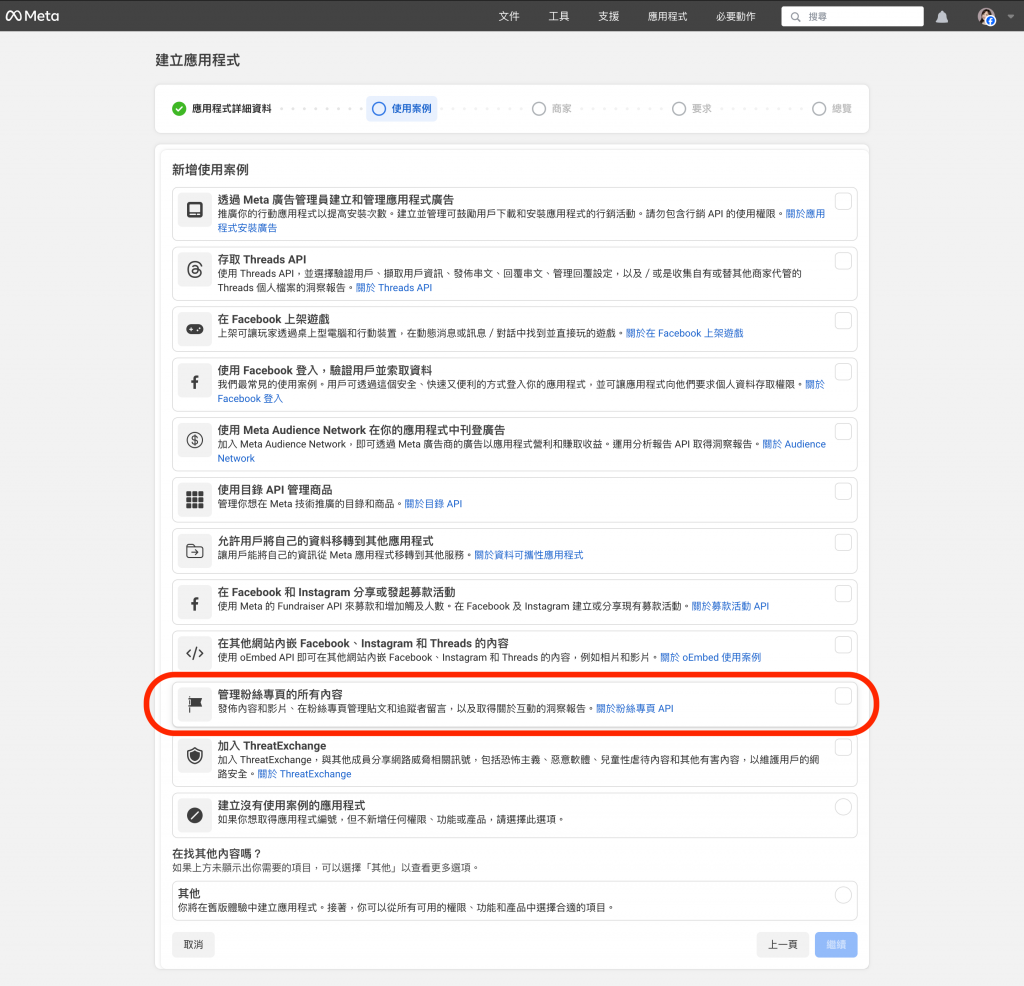1024x986 pixels.
Task: Select the Meta 廣告管理員 app ads use case
Action: pos(843,201)
